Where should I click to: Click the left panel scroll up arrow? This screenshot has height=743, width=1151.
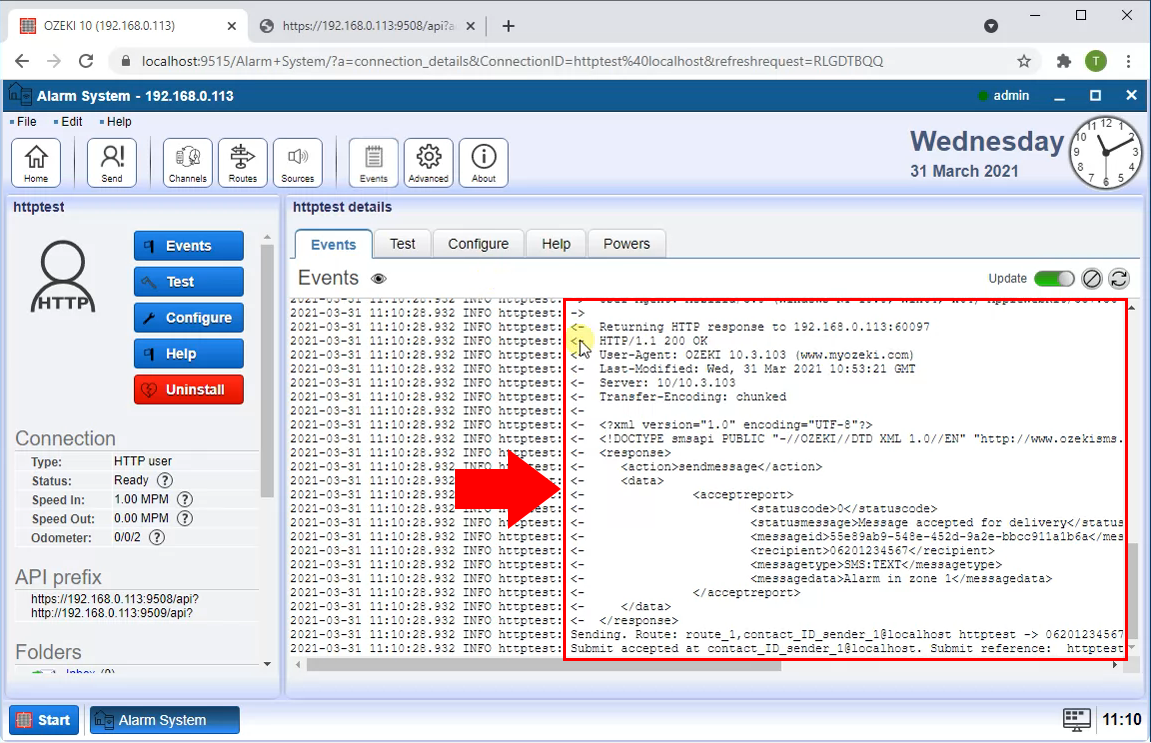[x=267, y=237]
